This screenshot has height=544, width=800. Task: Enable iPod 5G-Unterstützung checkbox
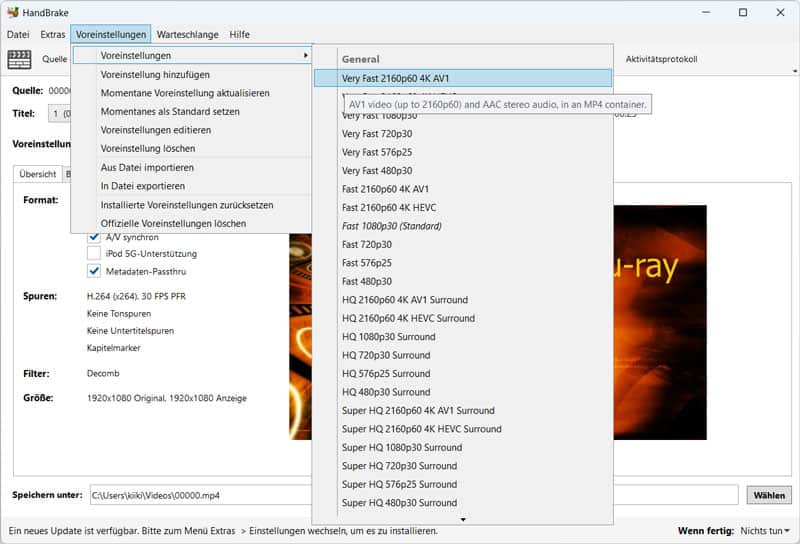[94, 253]
